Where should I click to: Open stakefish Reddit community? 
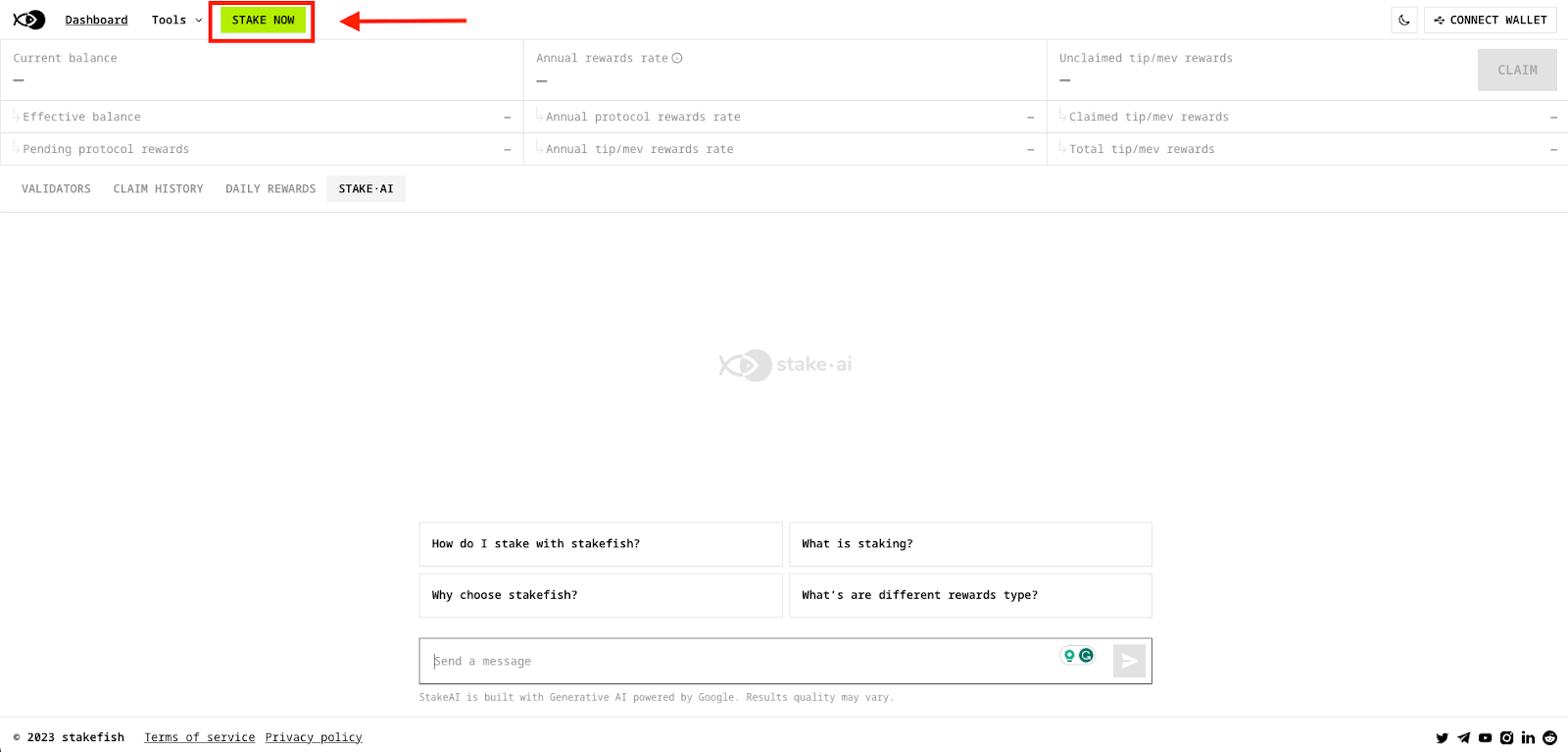point(1549,738)
